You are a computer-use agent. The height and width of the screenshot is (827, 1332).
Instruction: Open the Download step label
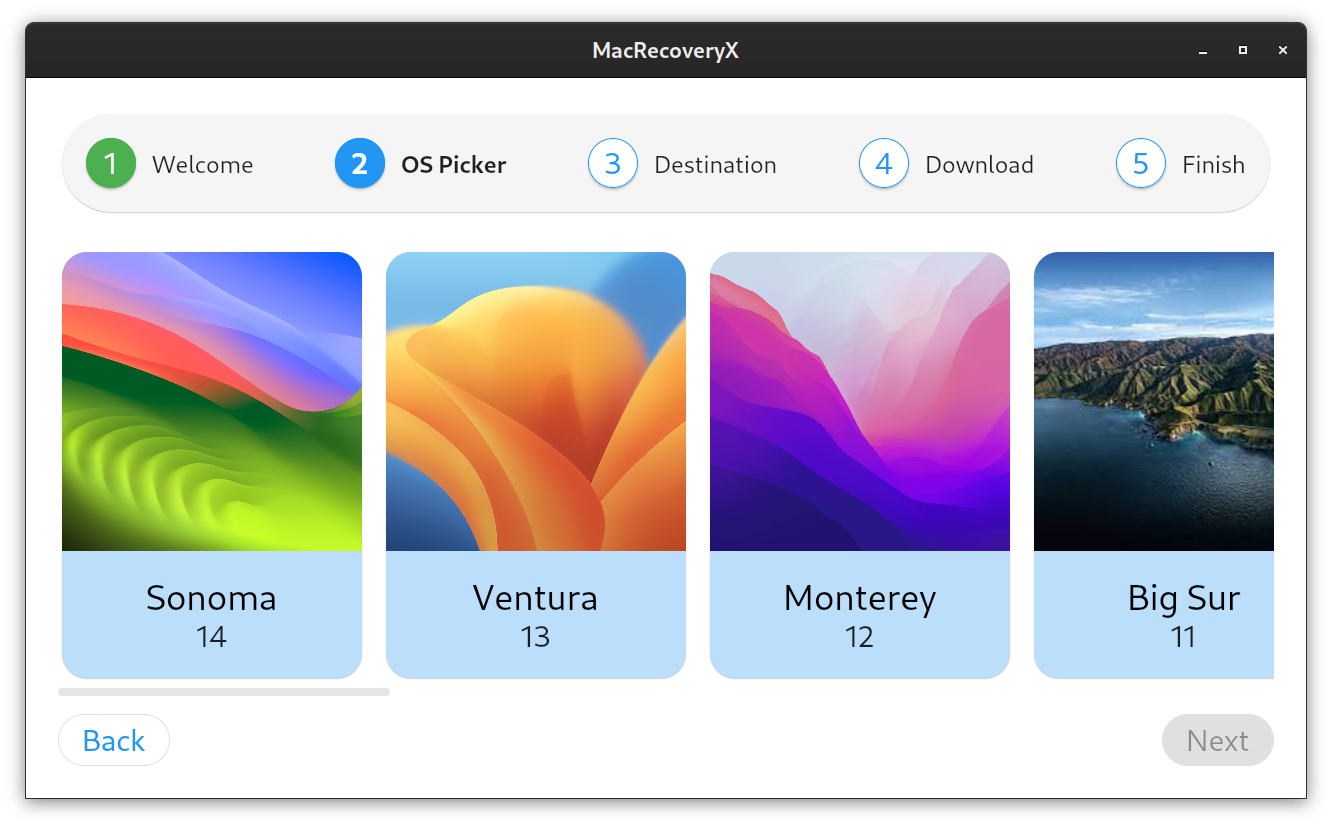click(980, 165)
